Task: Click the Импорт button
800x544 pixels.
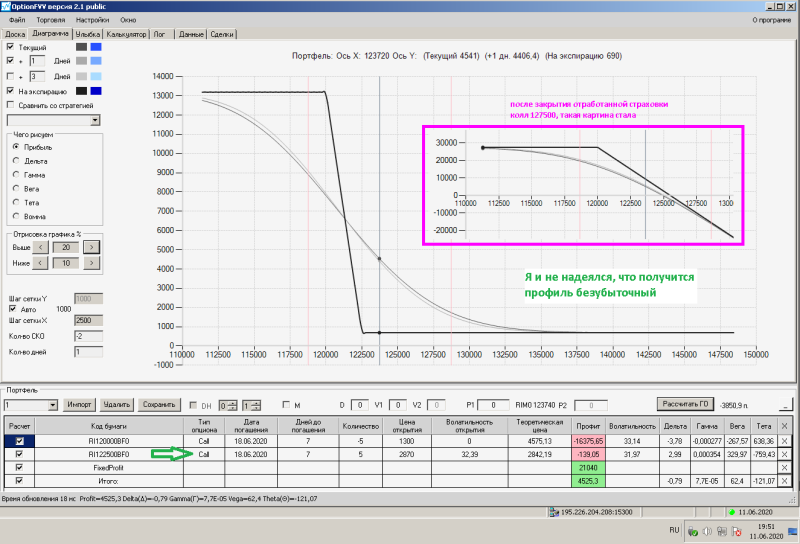Action: [x=79, y=404]
